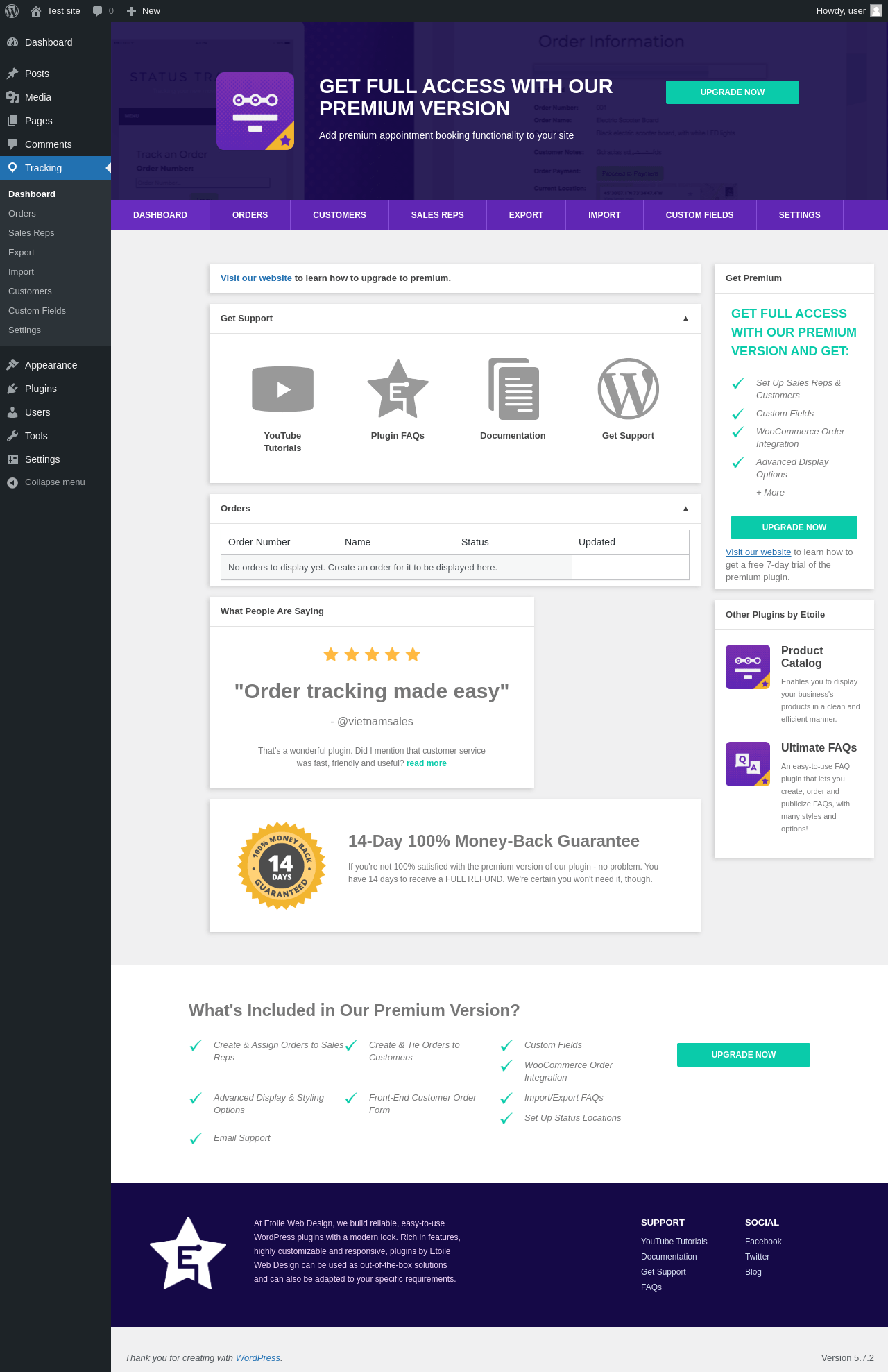Open Customers in the Tracking submenu

click(30, 291)
